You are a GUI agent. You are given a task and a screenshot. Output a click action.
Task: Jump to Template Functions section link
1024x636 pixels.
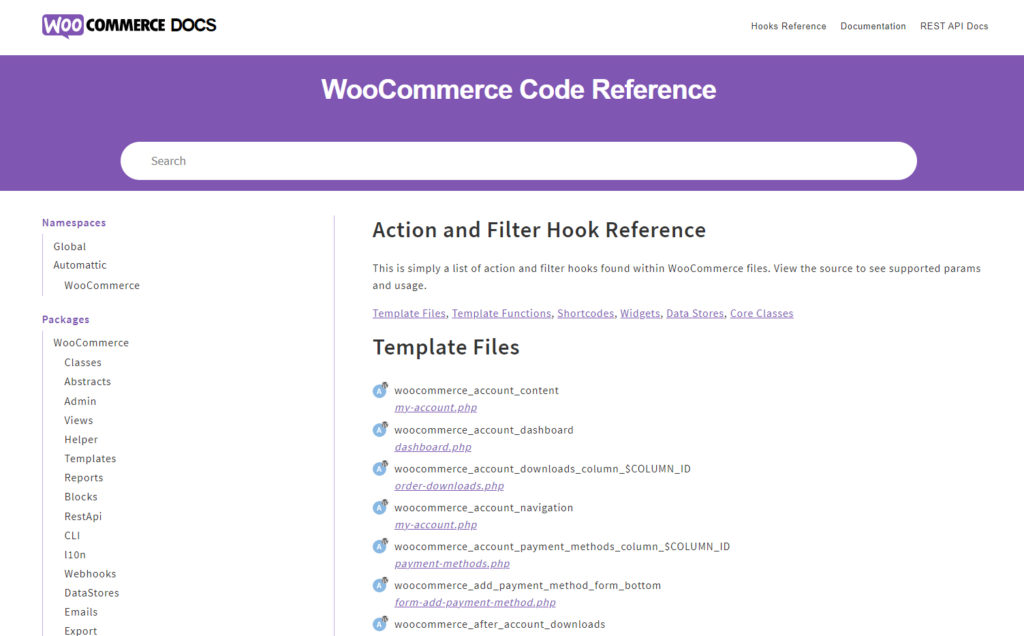coord(502,313)
